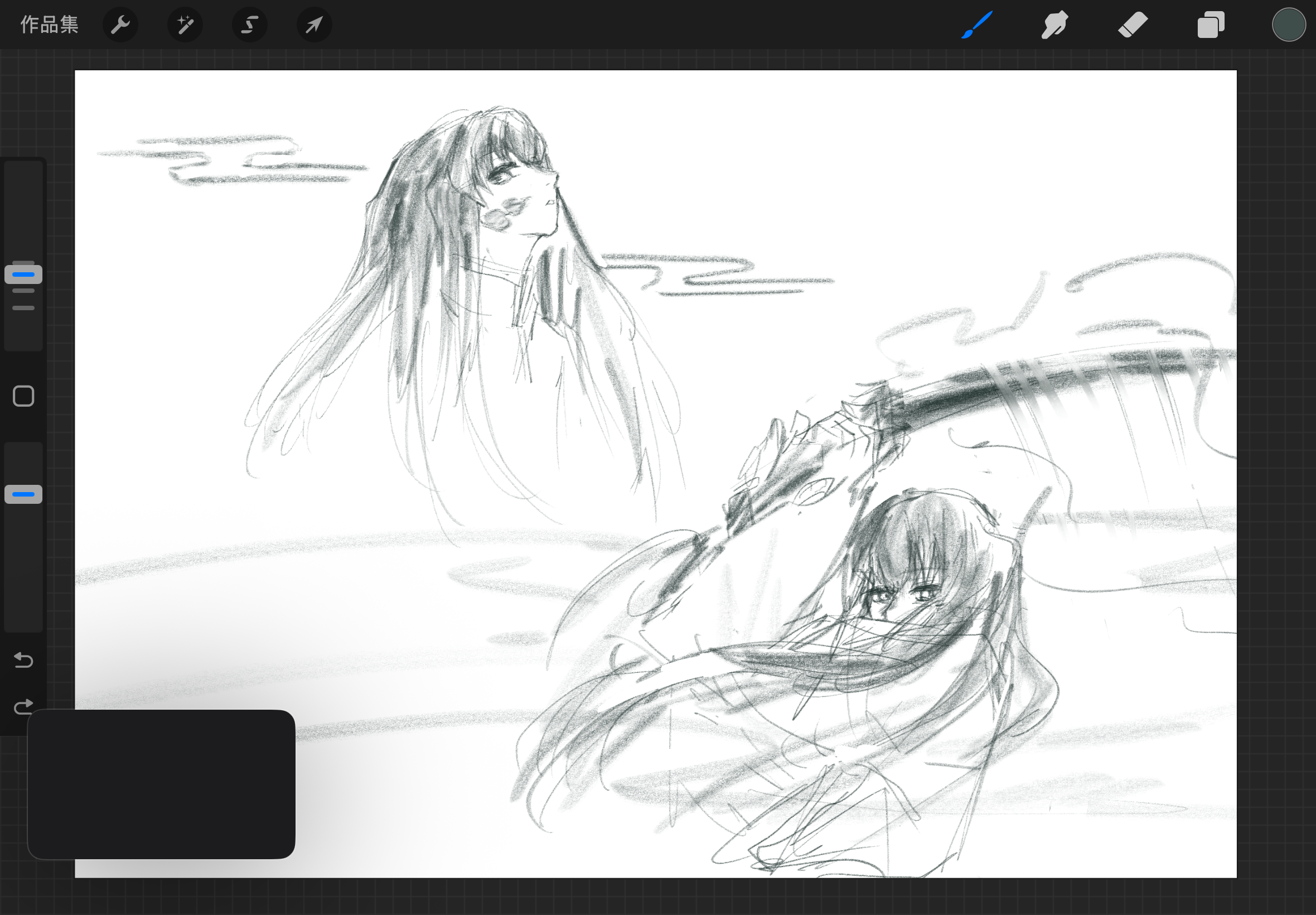
Task: Activate the Selection tool
Action: coord(250,25)
